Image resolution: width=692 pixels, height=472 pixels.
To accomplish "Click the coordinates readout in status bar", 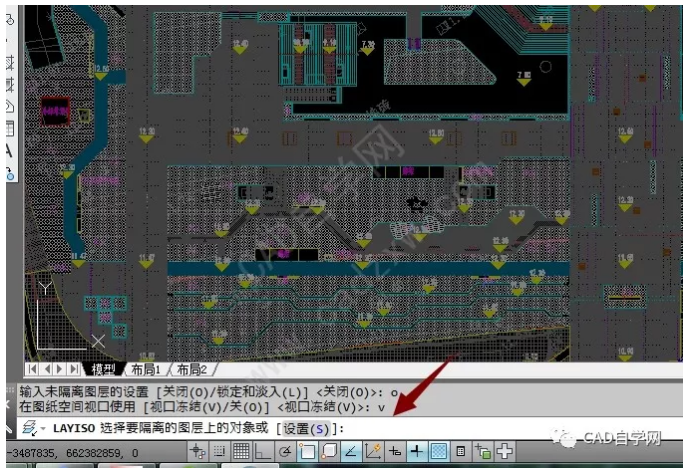I will (73, 453).
